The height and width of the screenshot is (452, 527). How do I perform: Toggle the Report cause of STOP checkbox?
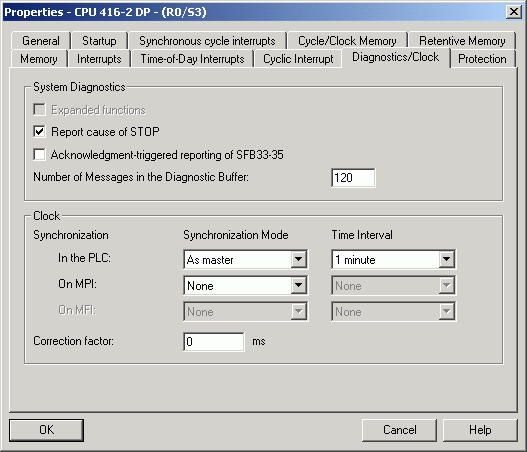pyautogui.click(x=39, y=131)
